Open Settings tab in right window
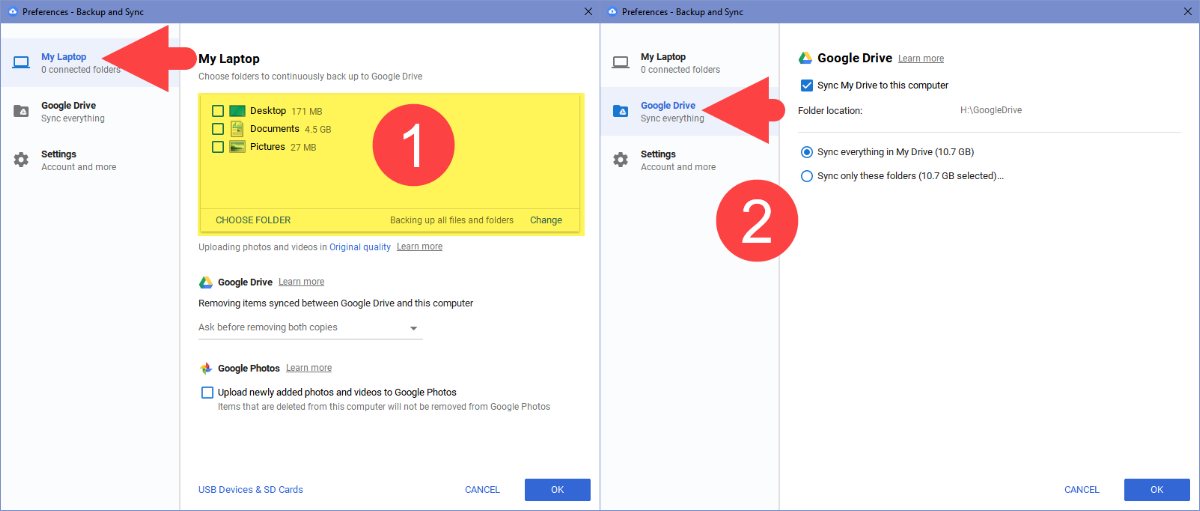This screenshot has width=1200, height=511. (689, 160)
